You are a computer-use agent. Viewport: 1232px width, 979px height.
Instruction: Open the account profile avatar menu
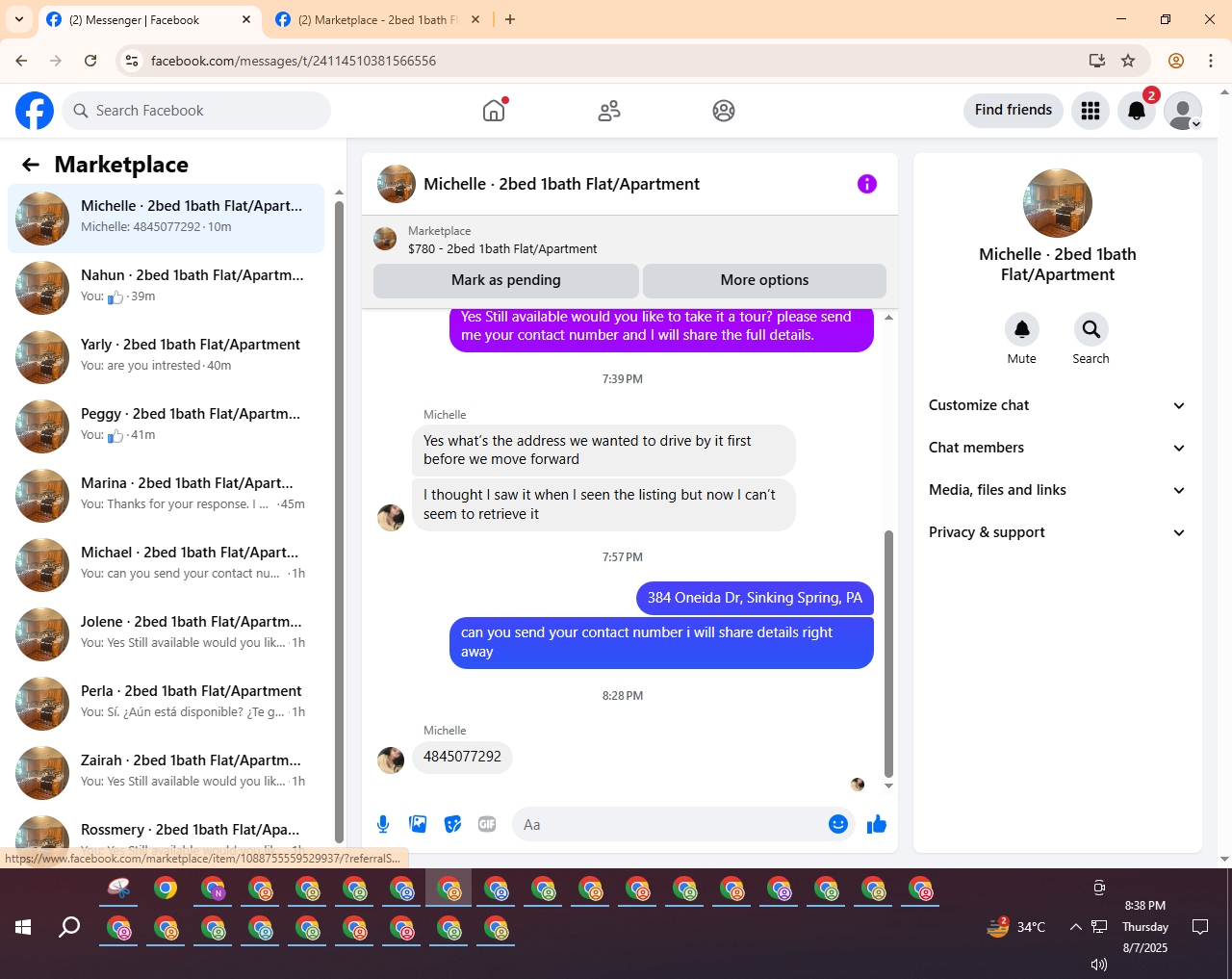pyautogui.click(x=1183, y=111)
